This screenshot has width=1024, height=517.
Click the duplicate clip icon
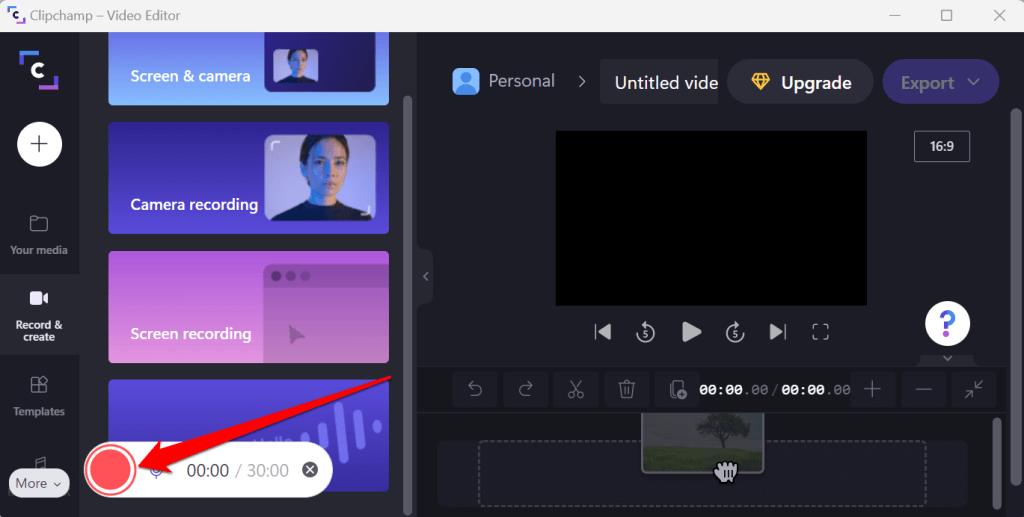click(x=677, y=390)
